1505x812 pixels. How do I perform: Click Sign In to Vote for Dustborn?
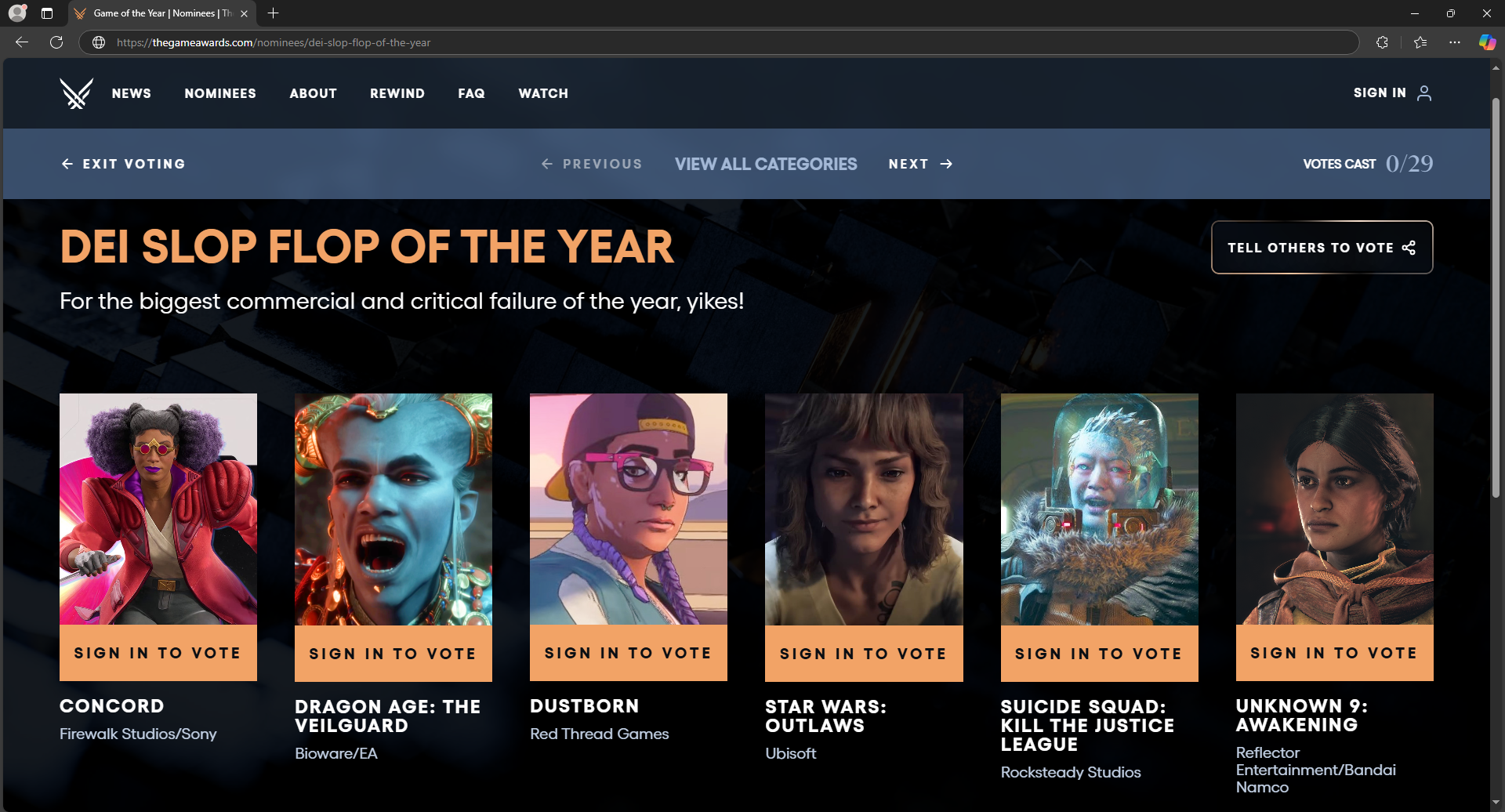click(x=629, y=653)
